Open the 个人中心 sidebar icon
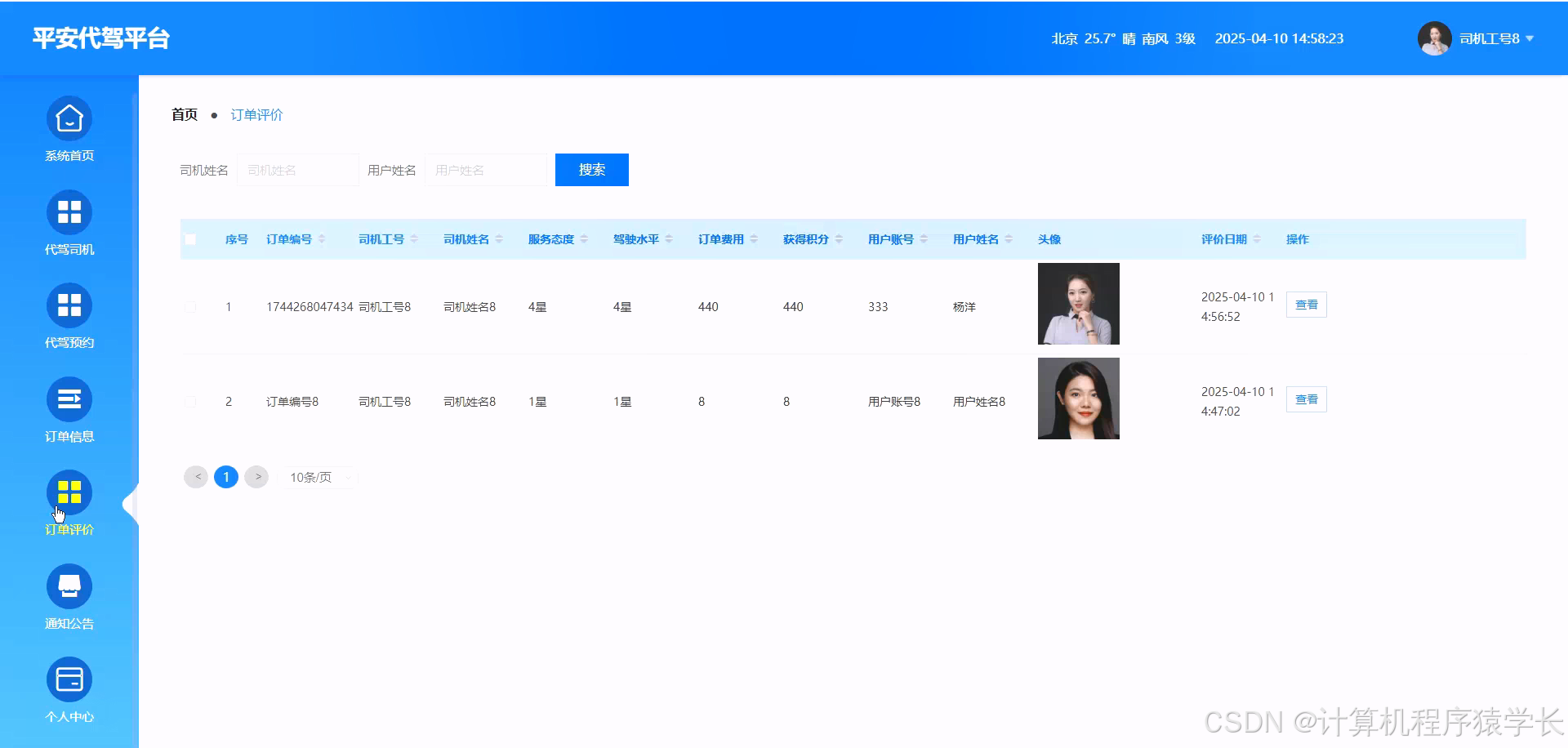This screenshot has height=748, width=1568. click(69, 679)
